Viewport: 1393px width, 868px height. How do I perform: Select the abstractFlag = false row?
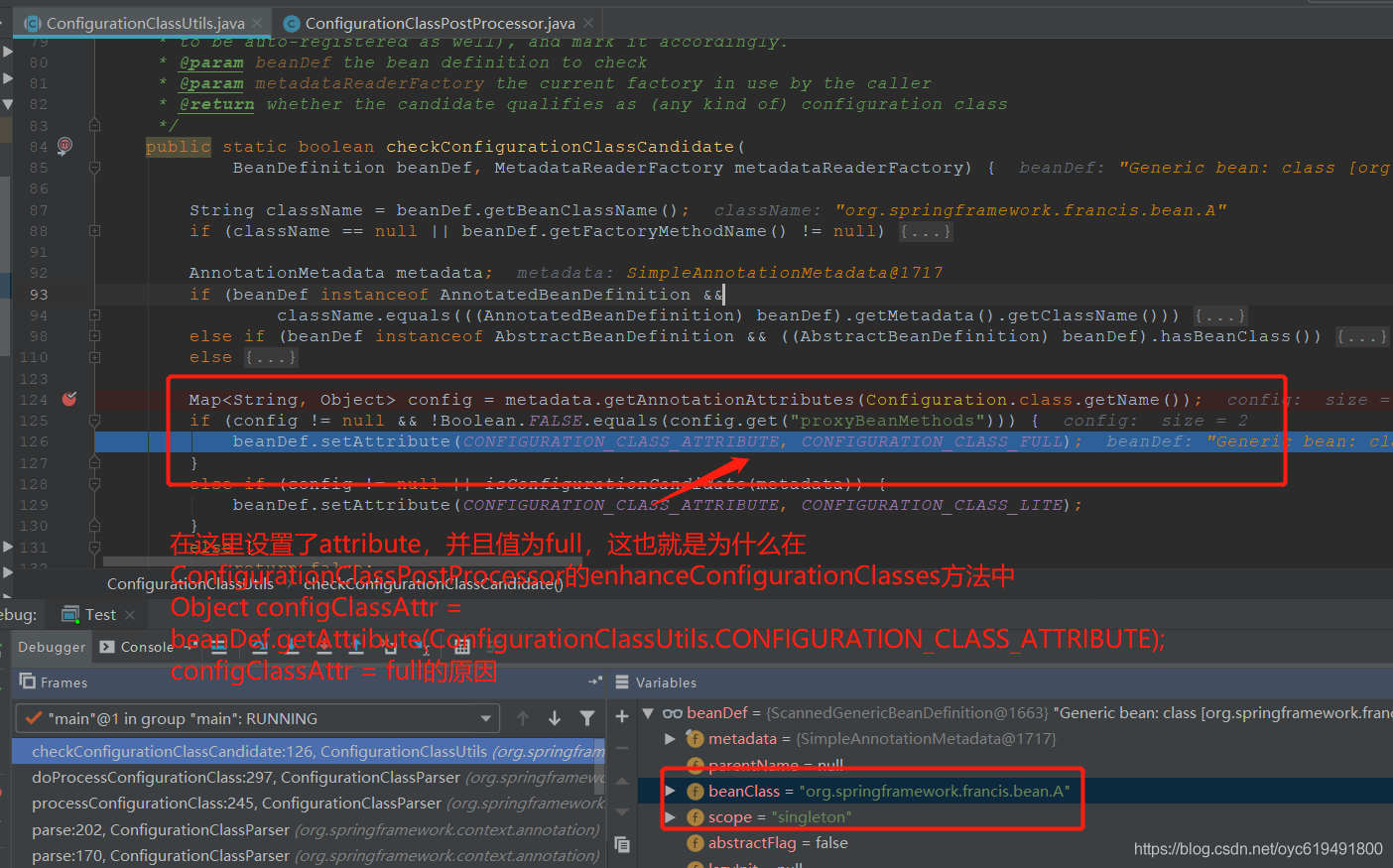pyautogui.click(x=1017, y=842)
